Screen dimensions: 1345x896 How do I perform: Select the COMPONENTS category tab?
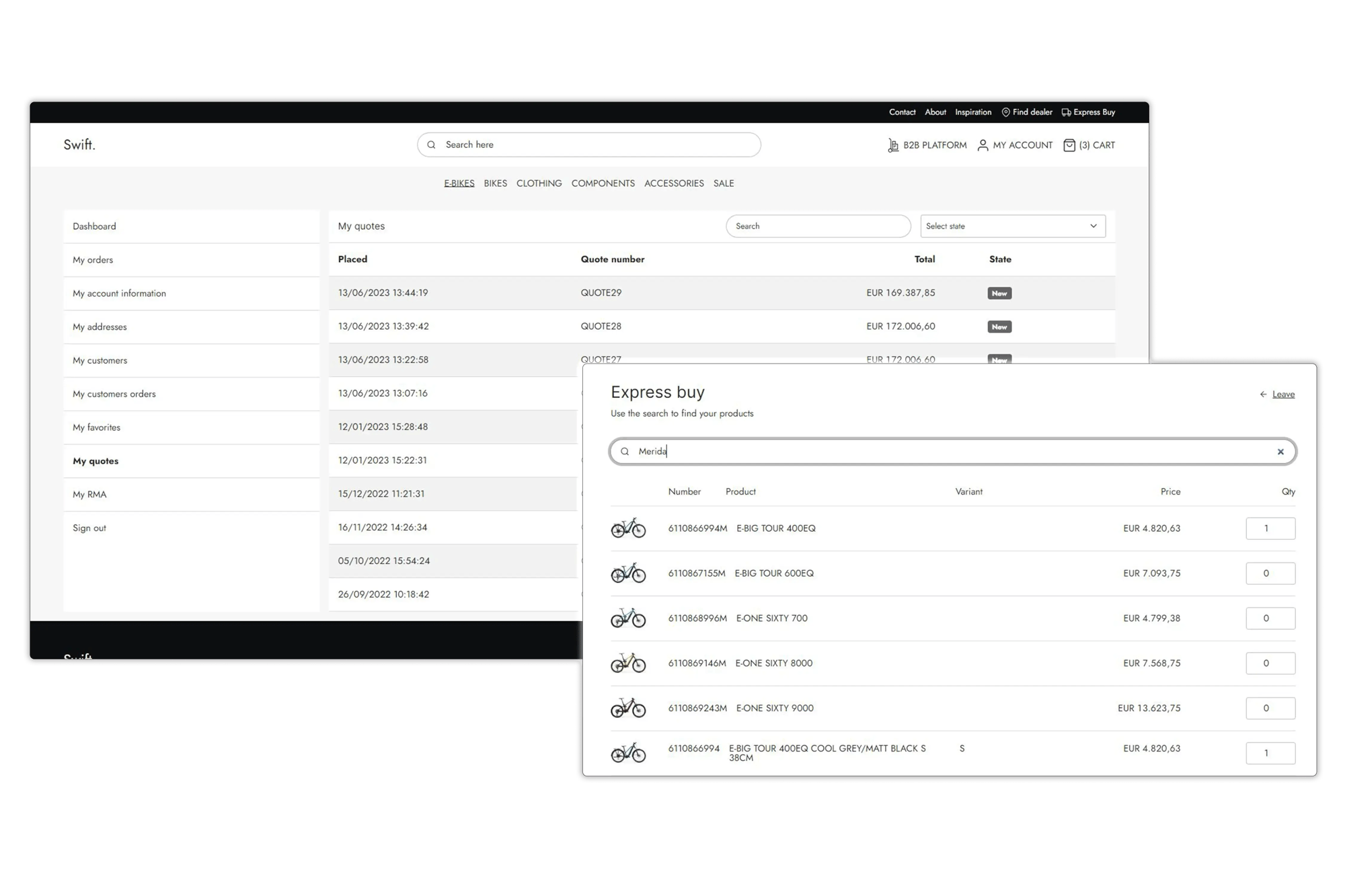pyautogui.click(x=603, y=183)
